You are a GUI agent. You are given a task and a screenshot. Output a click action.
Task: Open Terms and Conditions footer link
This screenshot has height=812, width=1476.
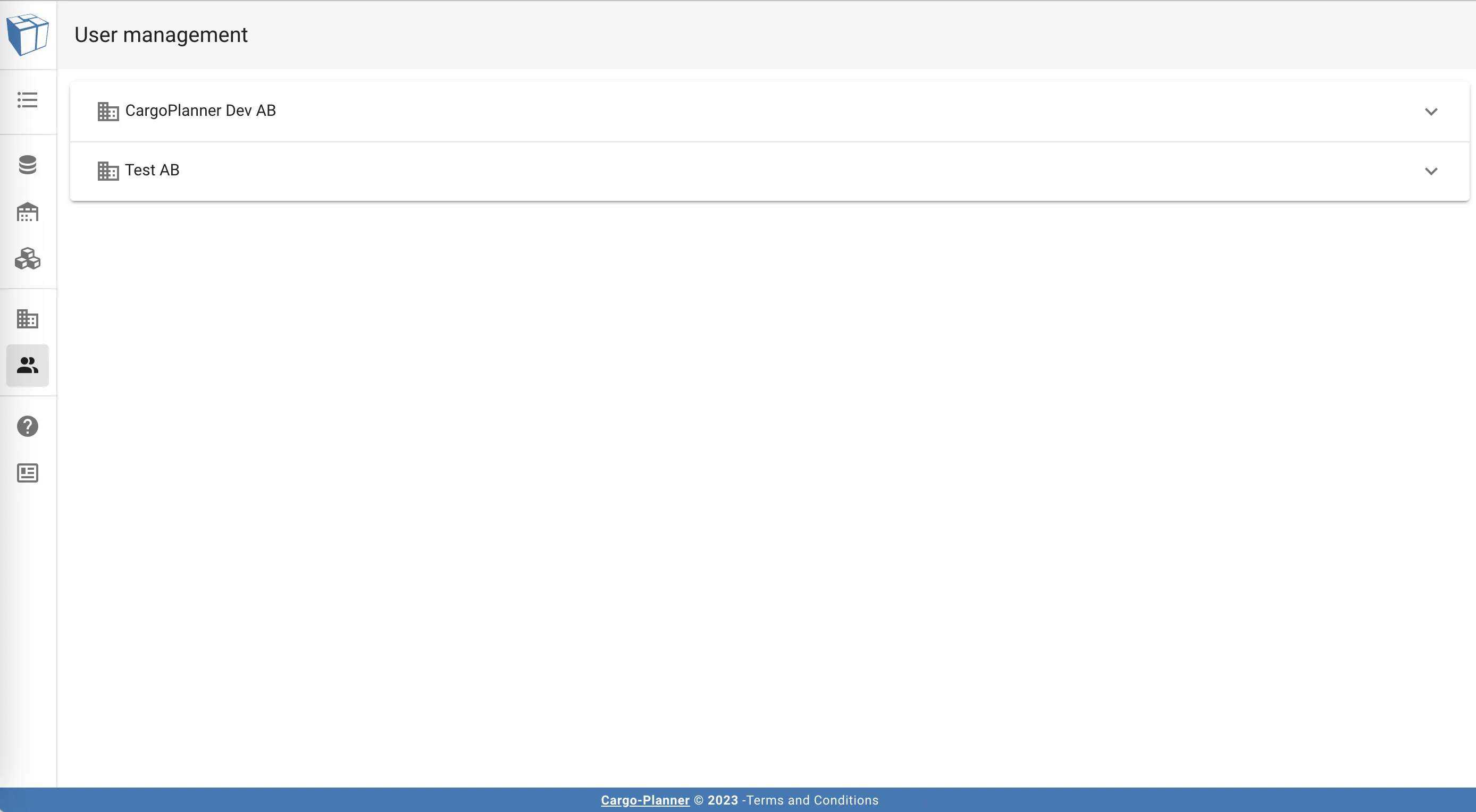[812, 800]
